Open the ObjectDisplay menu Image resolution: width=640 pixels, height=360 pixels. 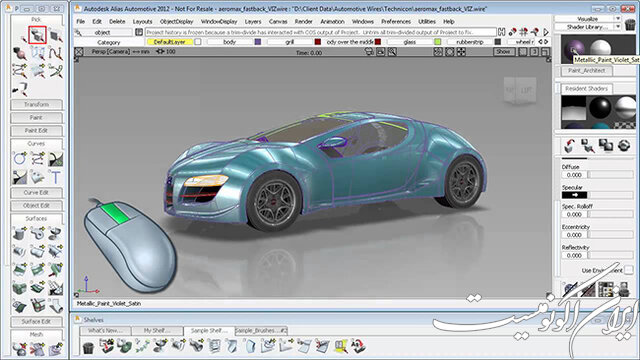[176, 21]
